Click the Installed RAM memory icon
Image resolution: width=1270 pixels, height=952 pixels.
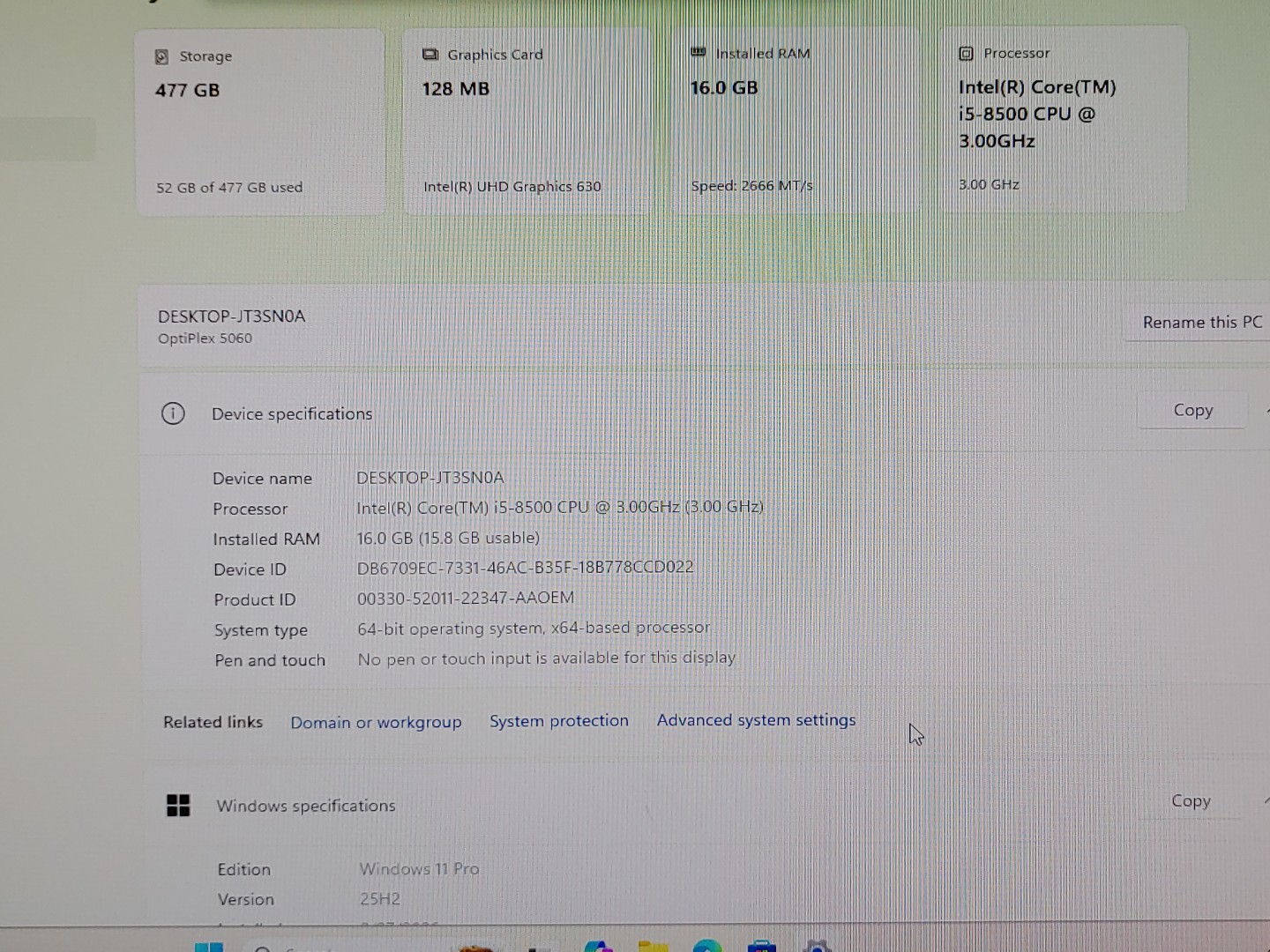[x=698, y=53]
